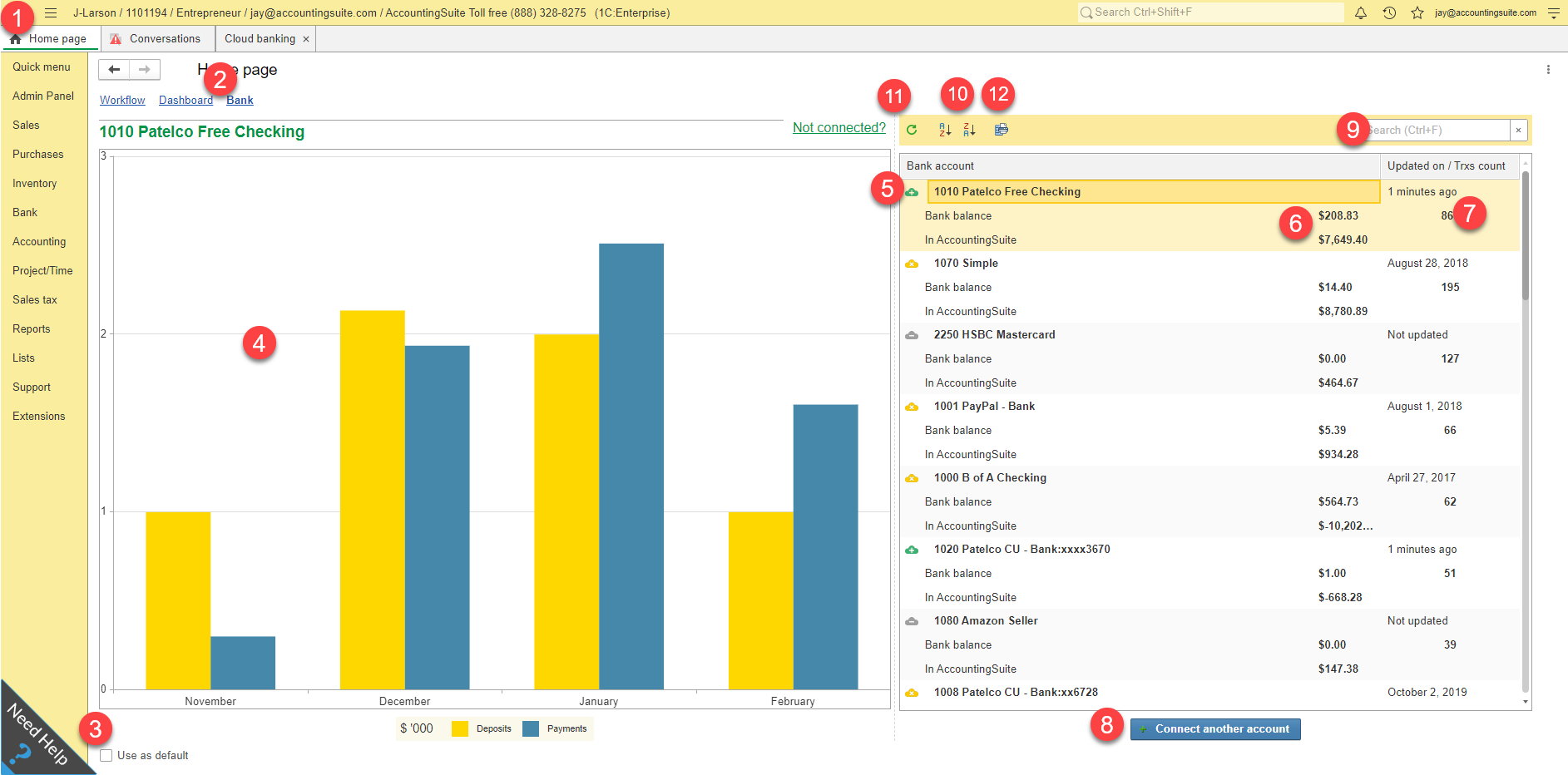Sort bank accounts descending Z to A
The height and width of the screenshot is (775, 1568).
point(969,130)
